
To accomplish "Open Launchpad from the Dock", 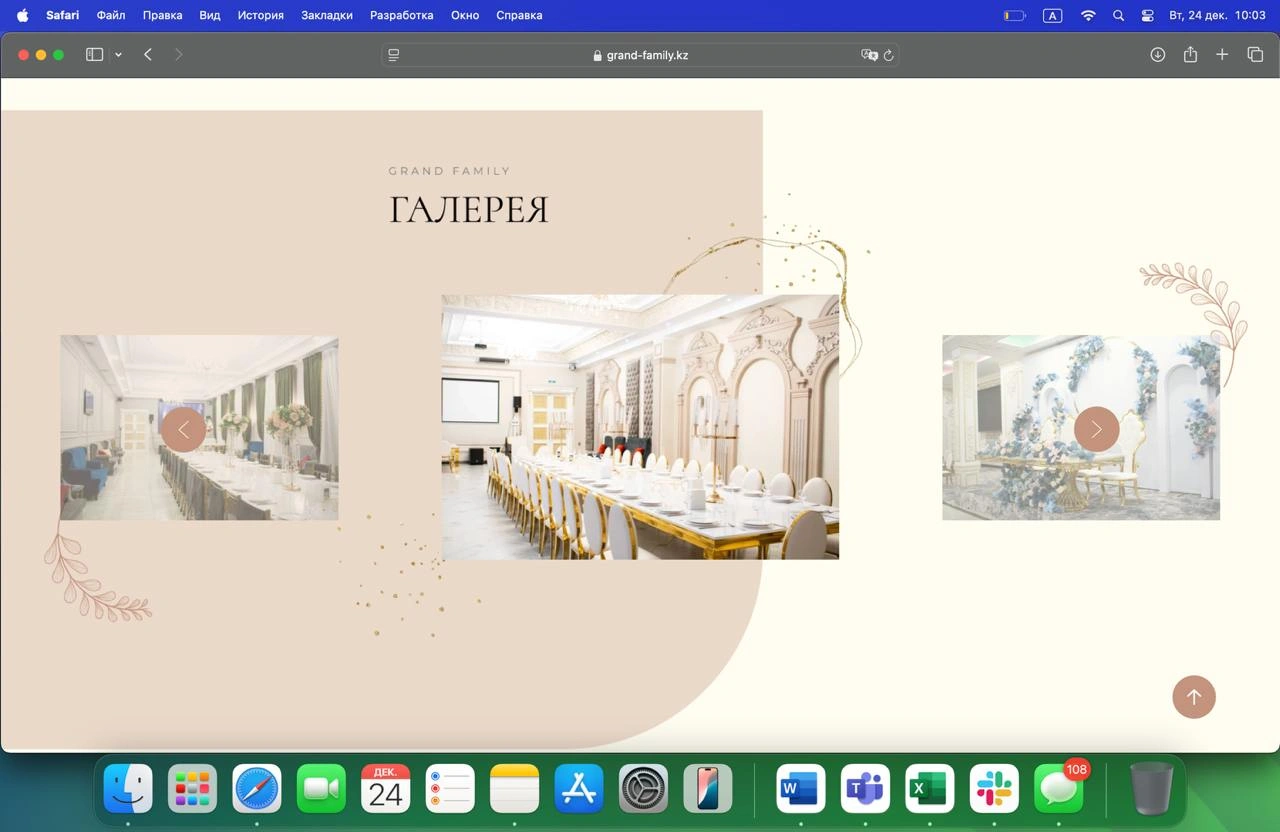I will pos(192,789).
